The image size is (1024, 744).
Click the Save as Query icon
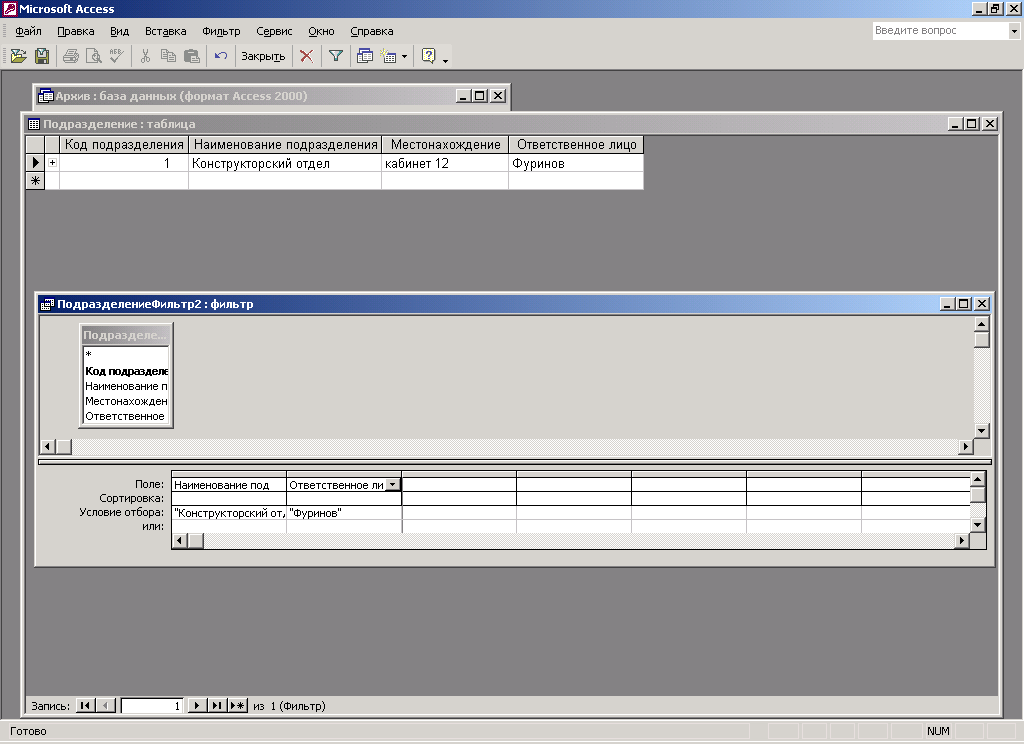pos(42,56)
